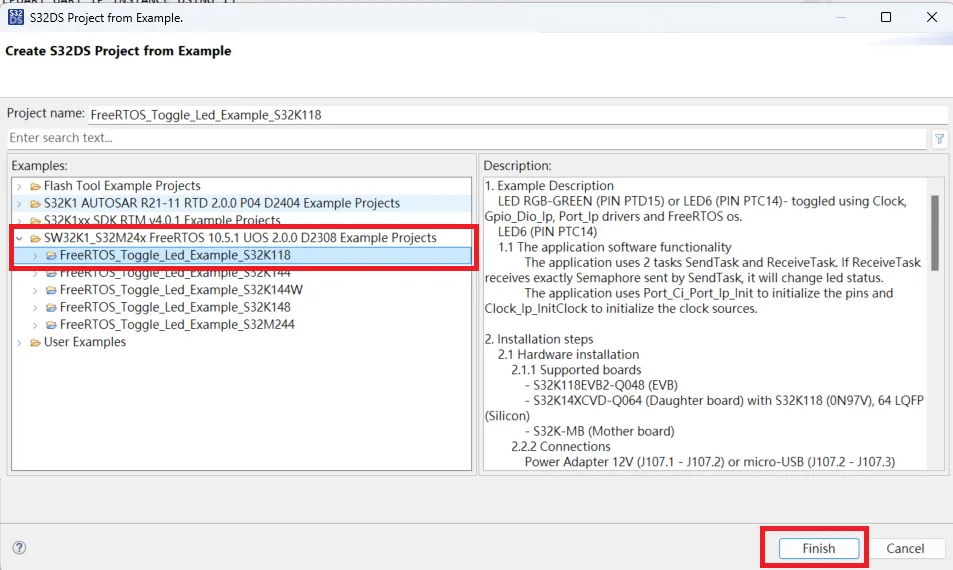
Task: Click the Enter search text field
Action: pyautogui.click(x=465, y=138)
